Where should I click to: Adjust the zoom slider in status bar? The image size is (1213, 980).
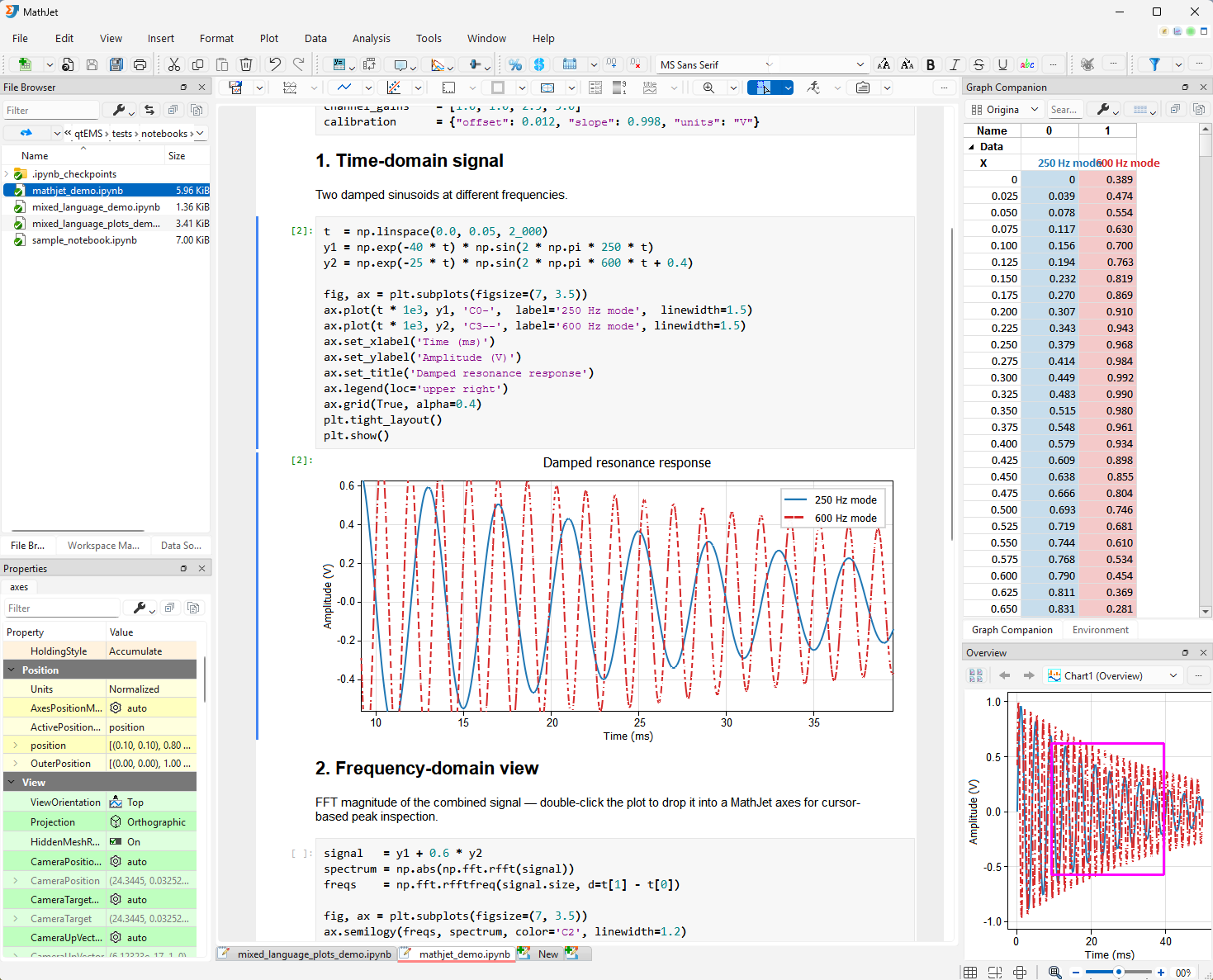click(x=1118, y=973)
